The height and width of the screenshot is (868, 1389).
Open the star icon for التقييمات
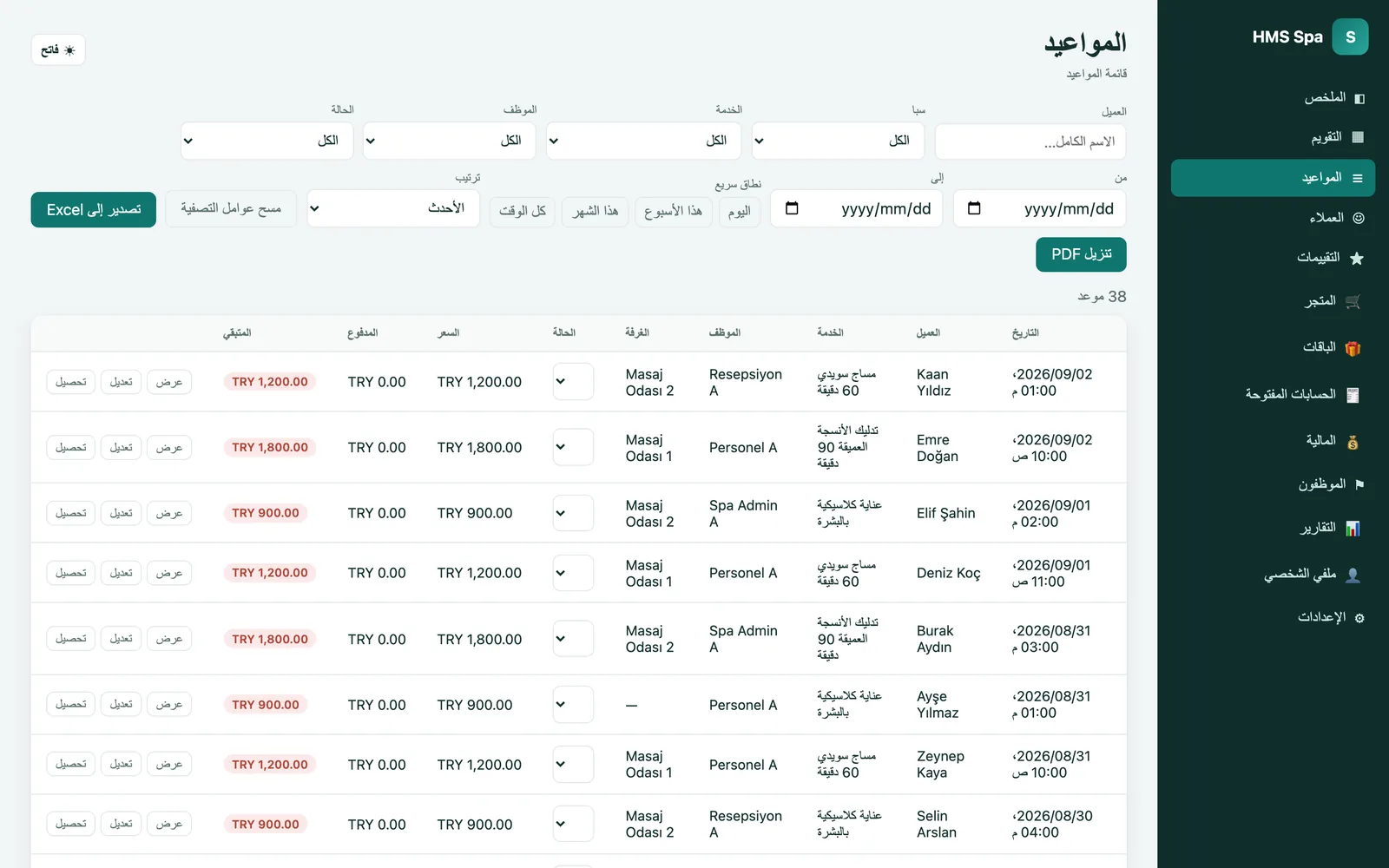1356,258
